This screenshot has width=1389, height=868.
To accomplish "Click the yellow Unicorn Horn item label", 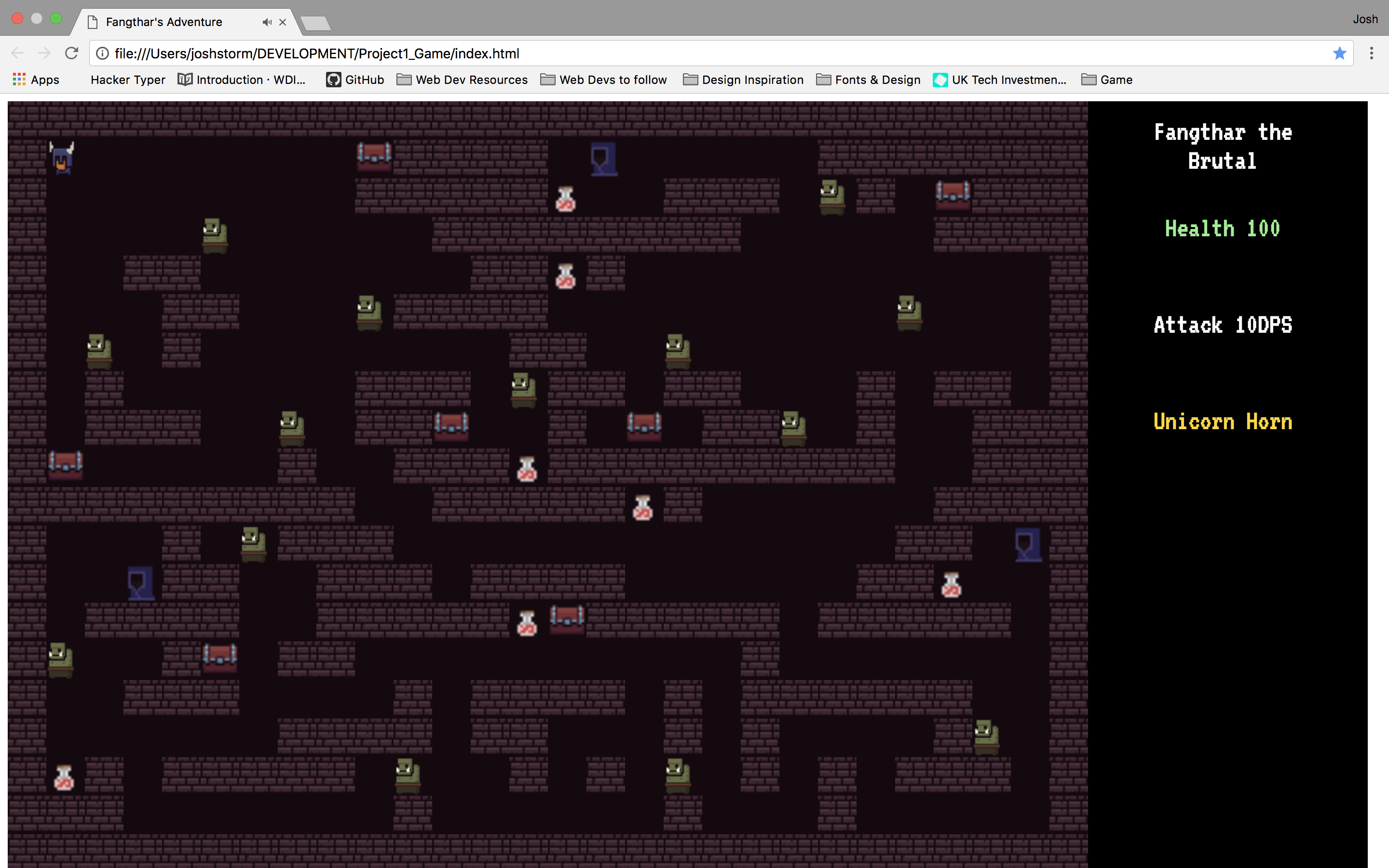I will click(x=1223, y=422).
